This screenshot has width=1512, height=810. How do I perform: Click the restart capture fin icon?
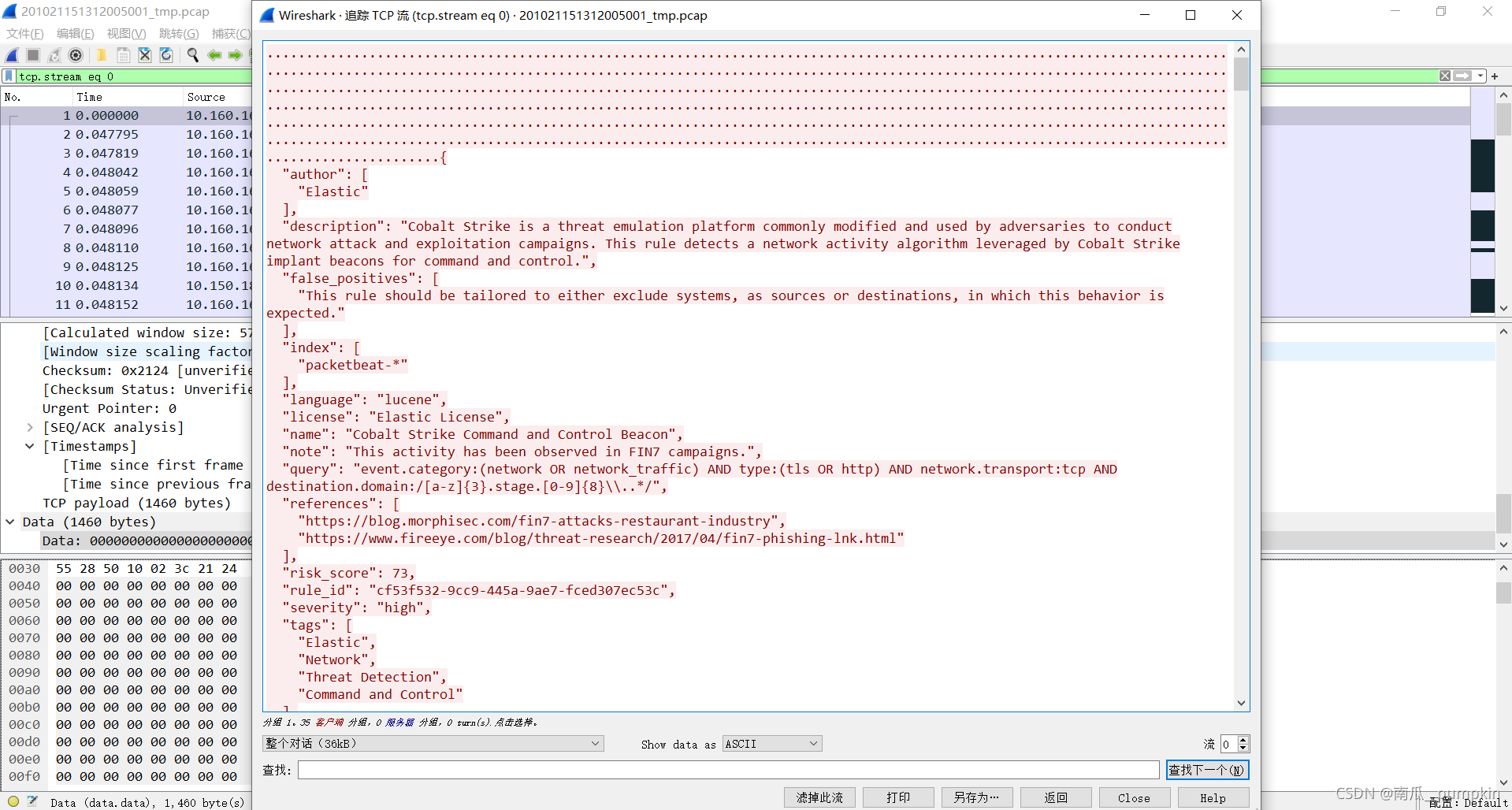54,55
